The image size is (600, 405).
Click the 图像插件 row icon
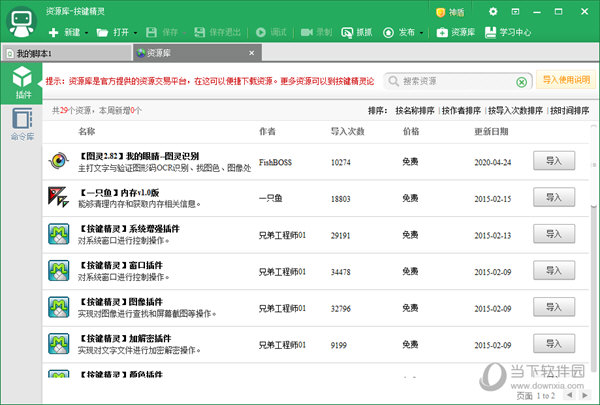coord(59,307)
